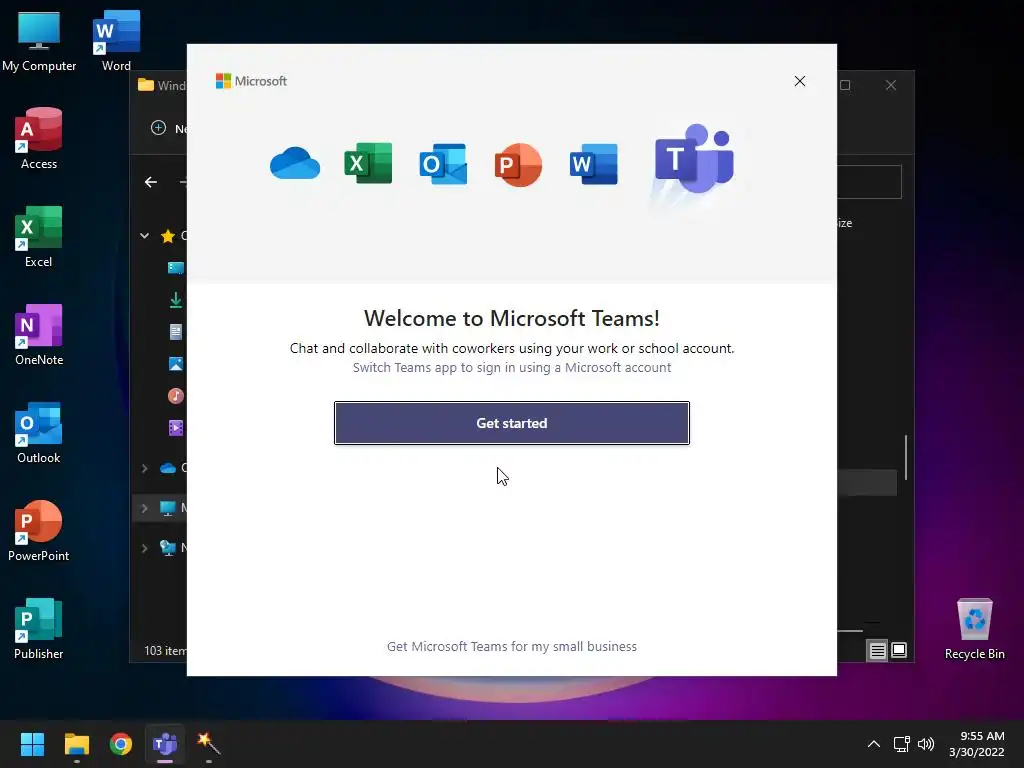Switch Explorer to large thumbnails view

click(x=899, y=650)
